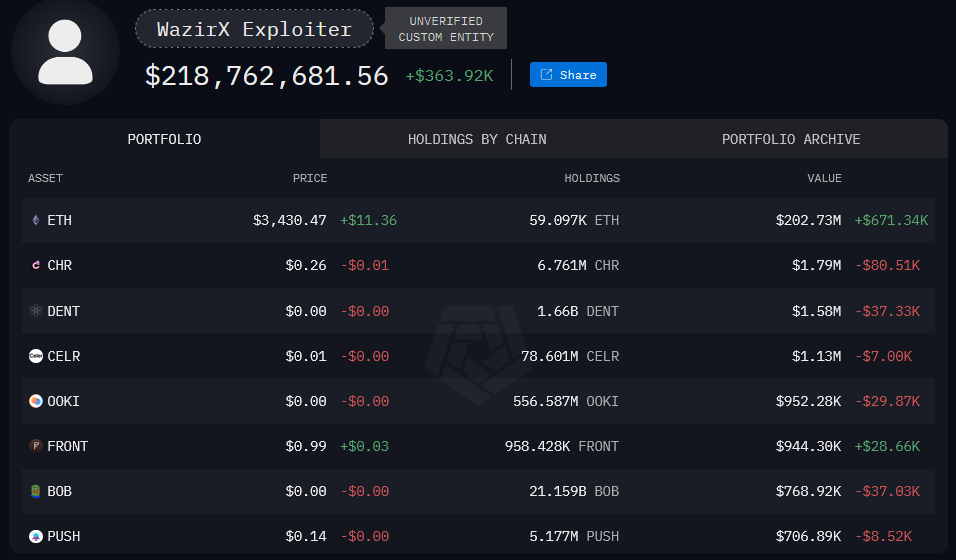Click the WazirX Exploiter entity name
This screenshot has height=560, width=956.
coord(254,29)
